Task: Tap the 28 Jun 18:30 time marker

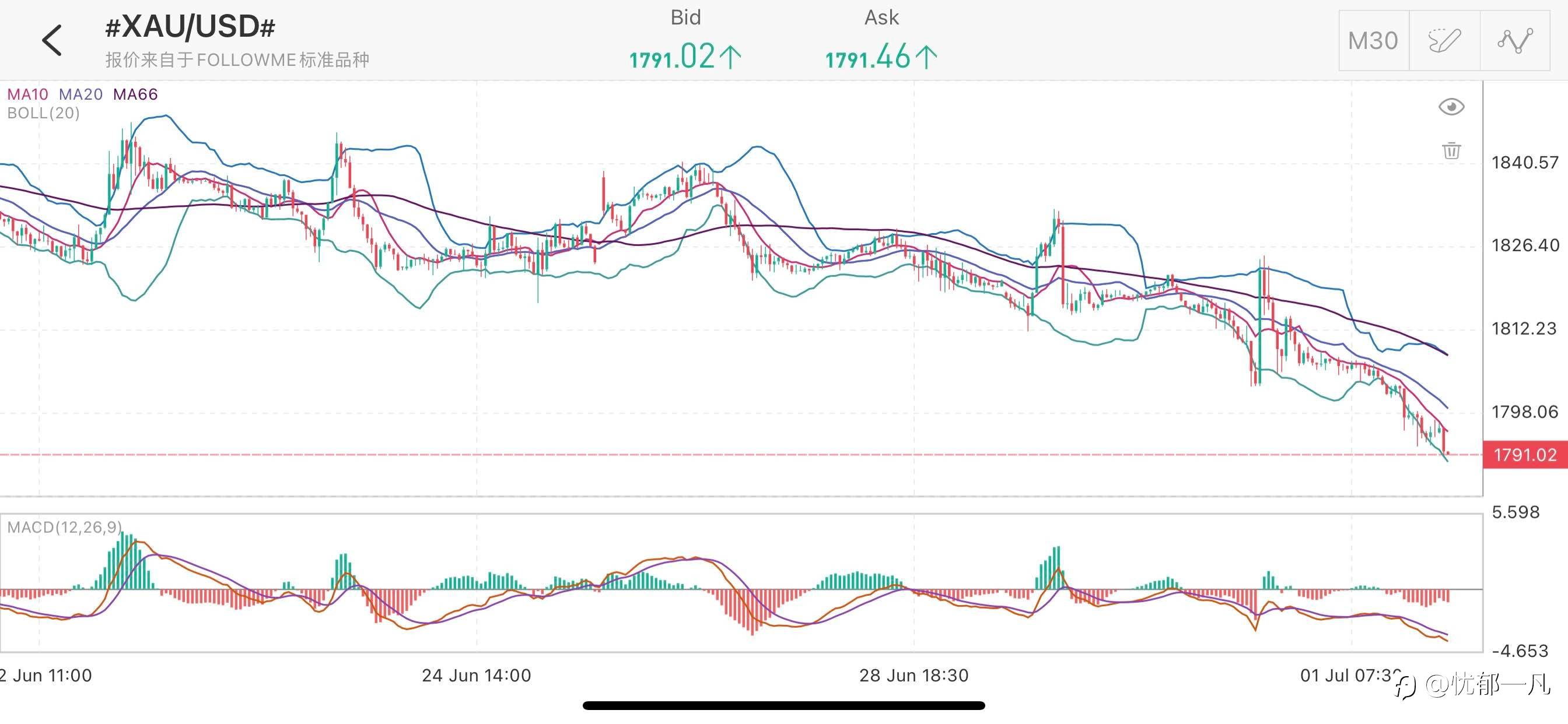Action: coord(913,676)
